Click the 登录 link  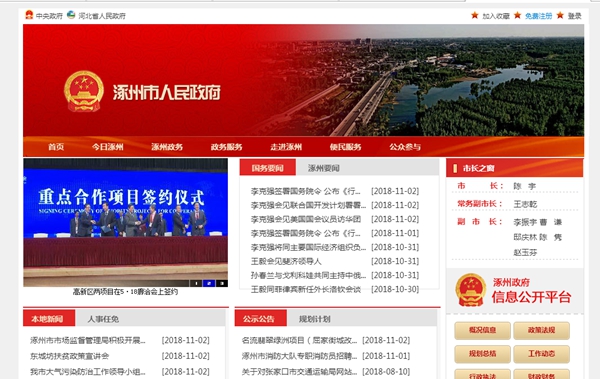click(x=575, y=16)
